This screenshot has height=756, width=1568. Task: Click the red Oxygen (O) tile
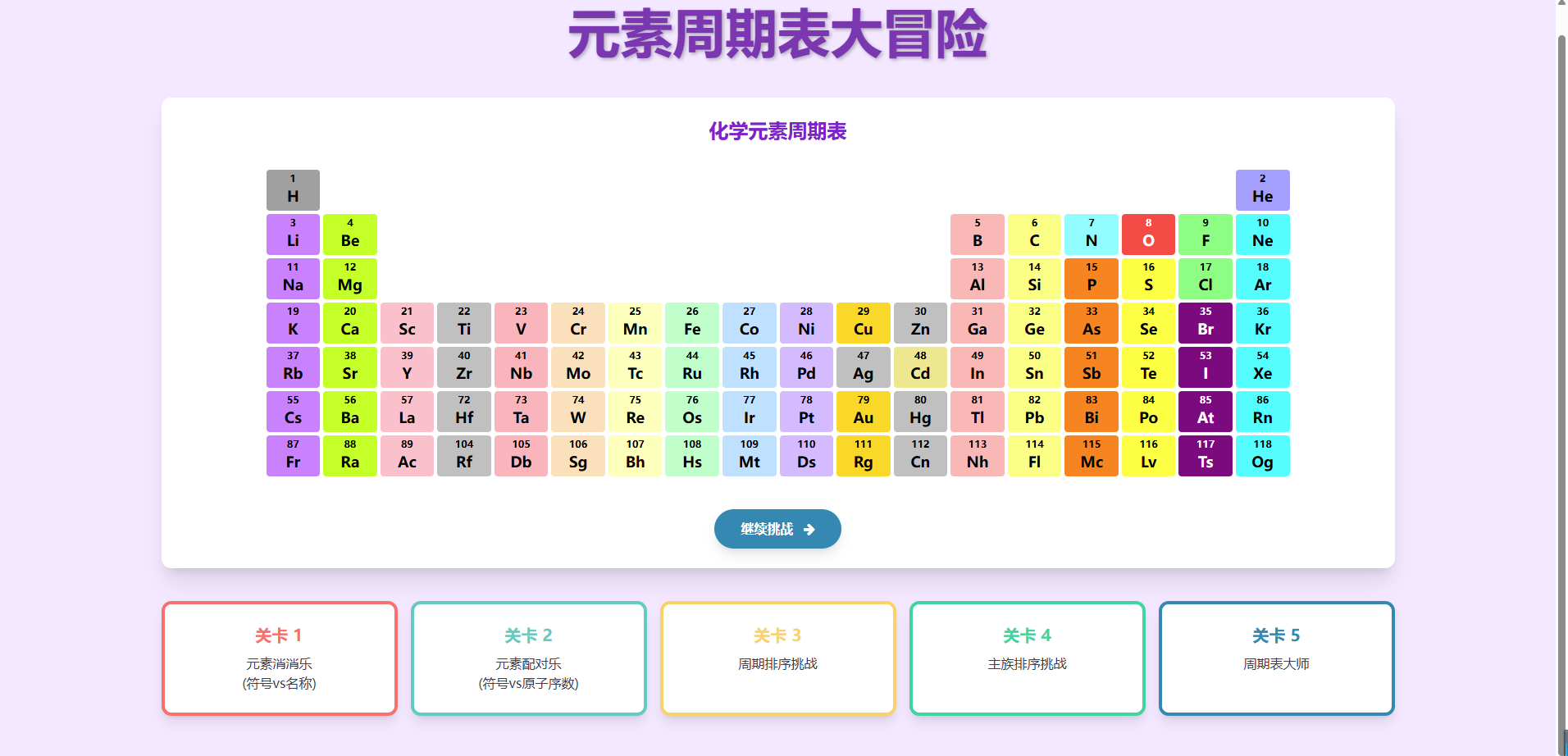click(1148, 235)
